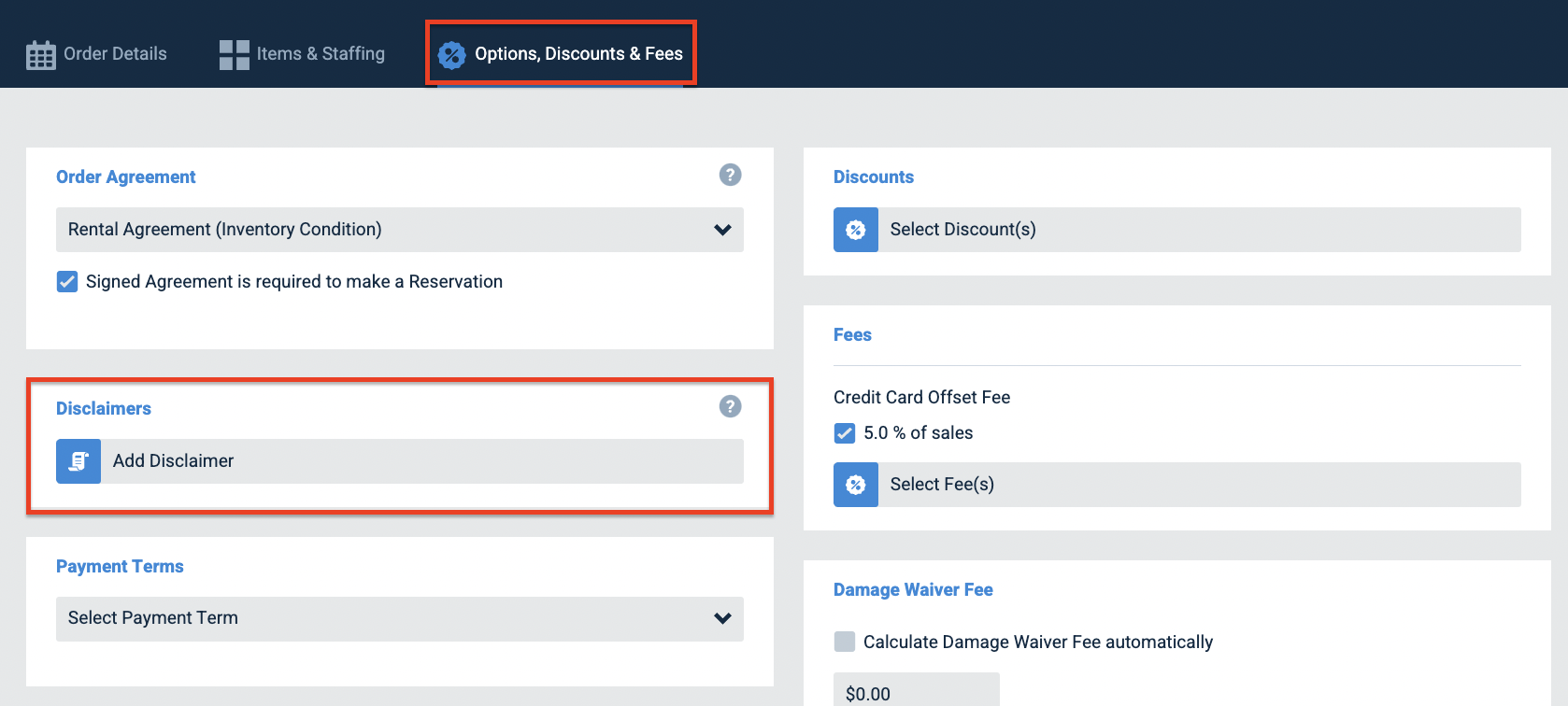Uncheck Signed Agreement required checkbox

coord(67,282)
